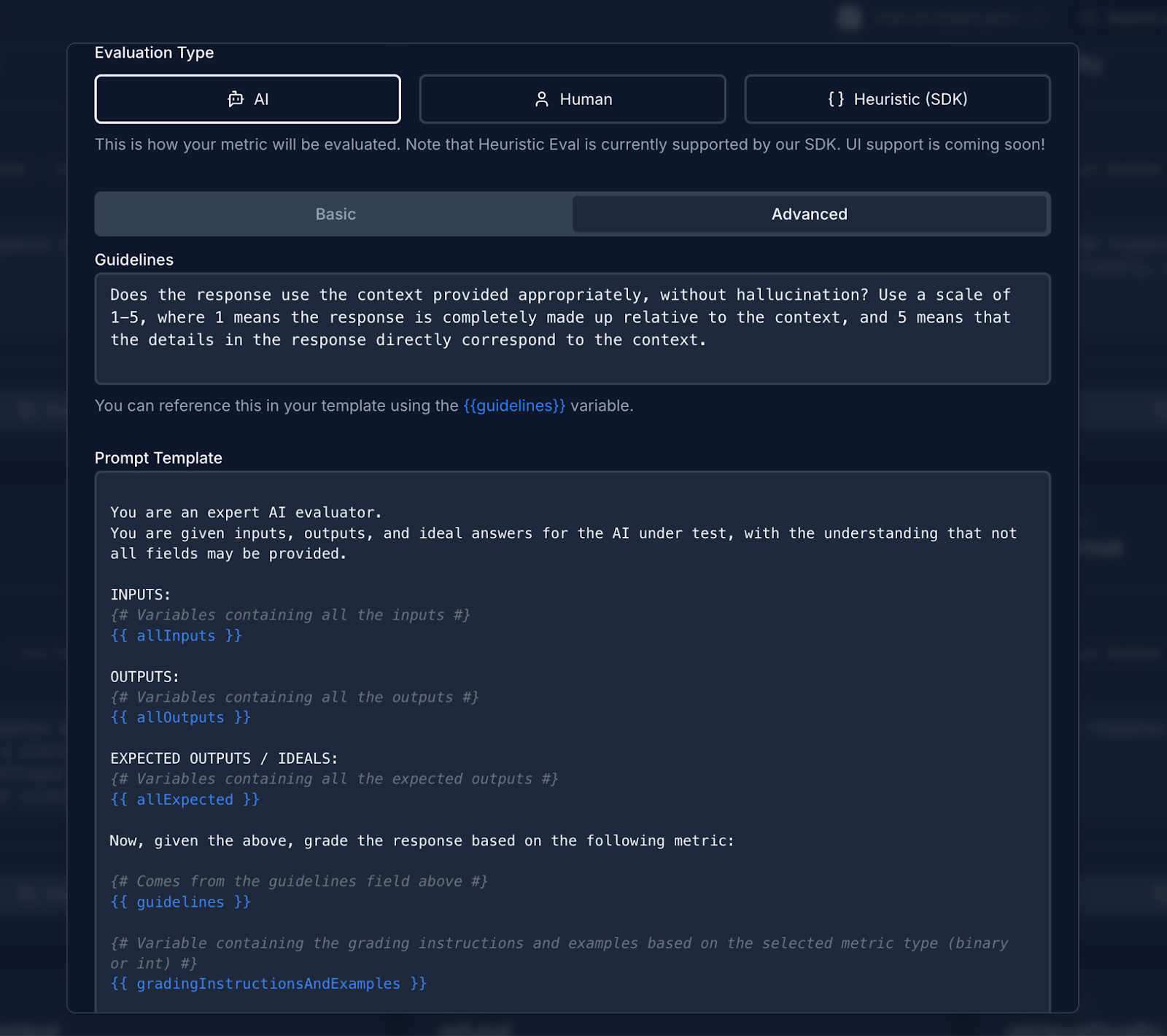Click the robot icon on the AI option
The width and height of the screenshot is (1167, 1036).
tap(235, 99)
